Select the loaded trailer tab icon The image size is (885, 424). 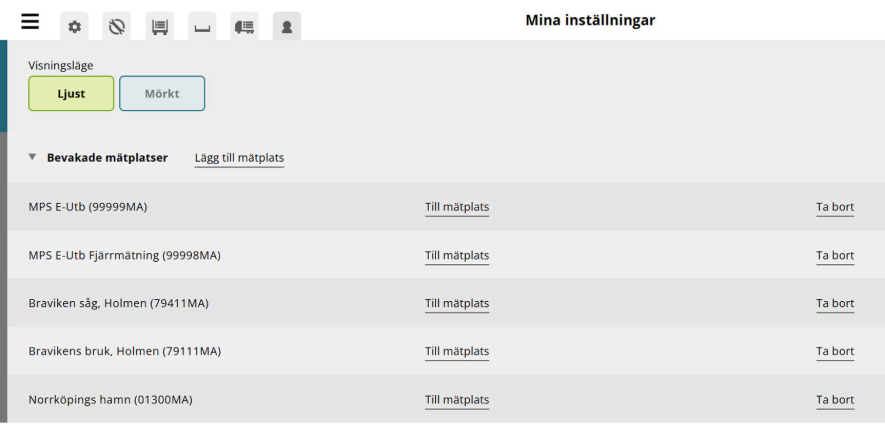pos(159,27)
